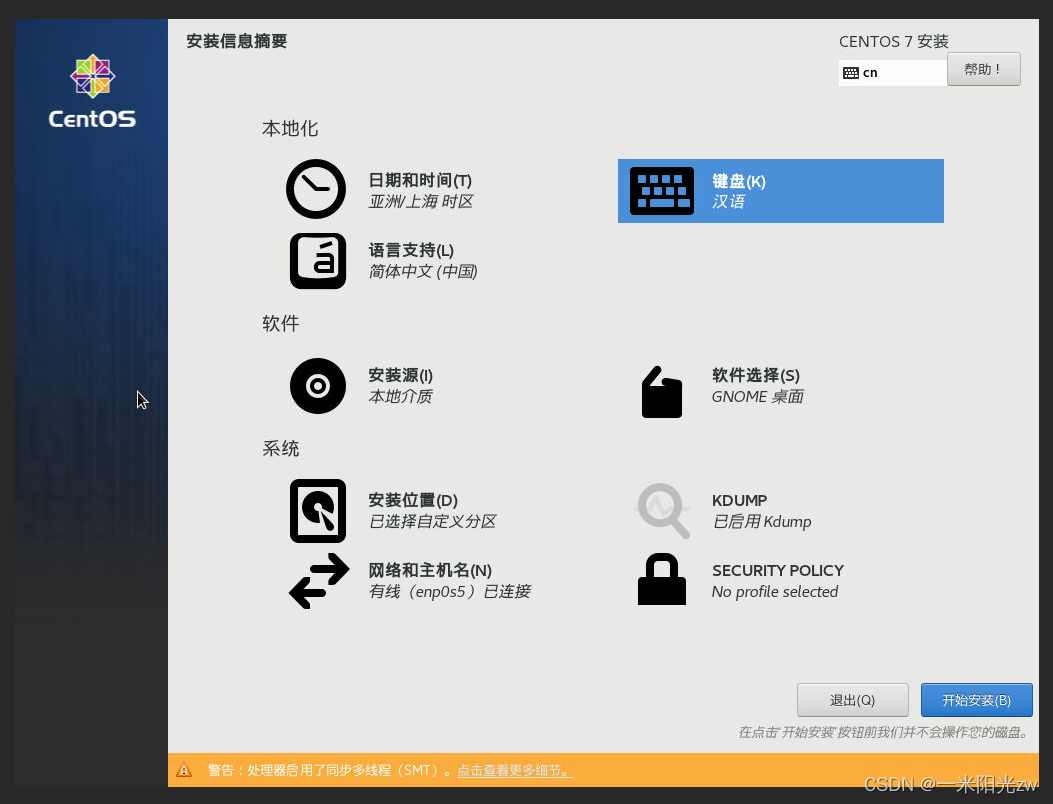Click the 已选择自定义分区 partition status text
The width and height of the screenshot is (1053, 804).
click(432, 521)
